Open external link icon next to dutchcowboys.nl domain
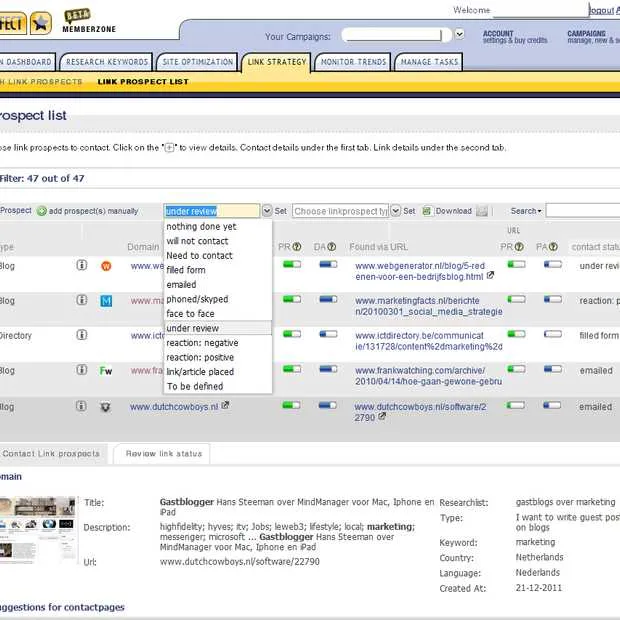The width and height of the screenshot is (620, 620). (225, 405)
